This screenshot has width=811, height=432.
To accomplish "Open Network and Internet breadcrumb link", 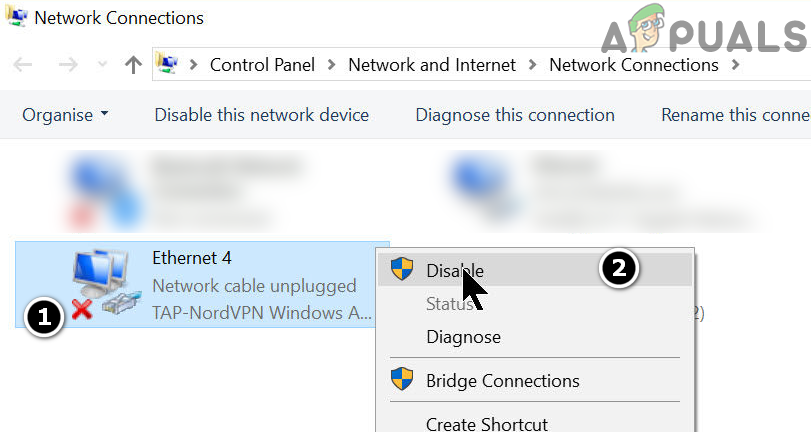I will (x=432, y=65).
